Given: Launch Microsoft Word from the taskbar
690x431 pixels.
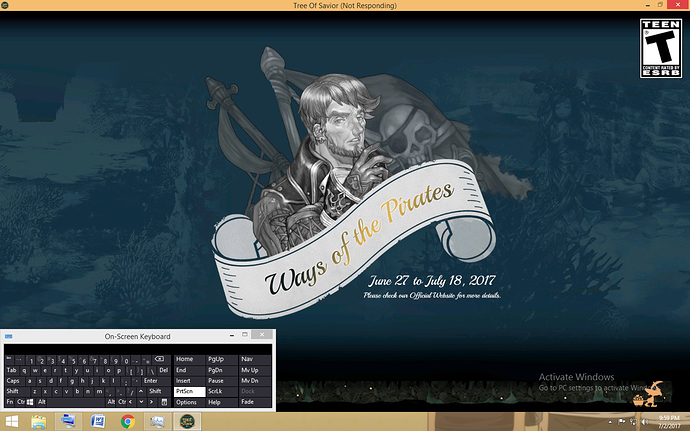Looking at the screenshot, I should (x=98, y=421).
